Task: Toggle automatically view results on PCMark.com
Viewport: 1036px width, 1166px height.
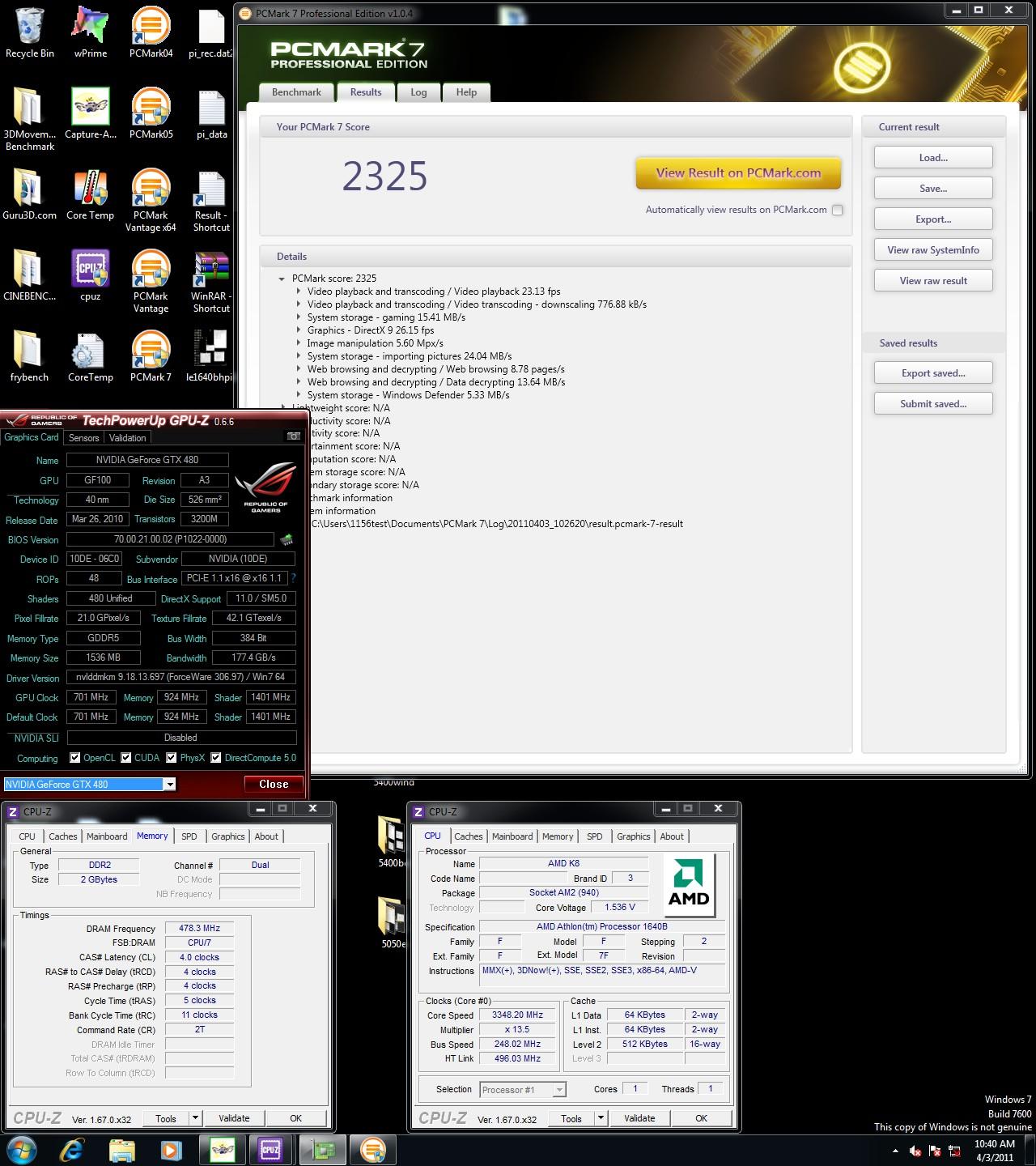Action: (838, 210)
